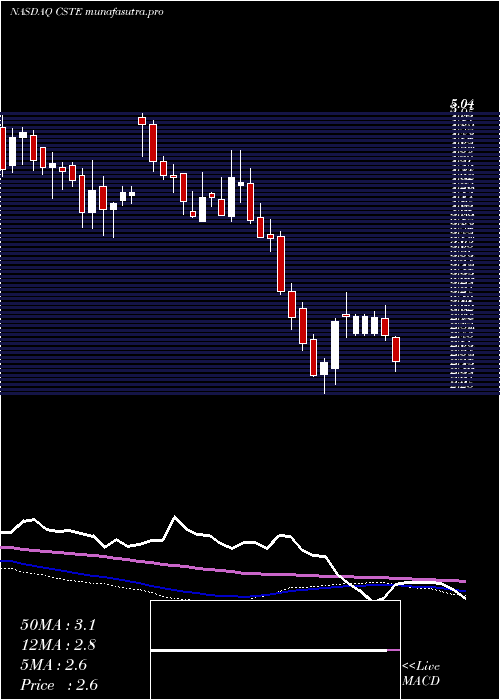Image resolution: width=500 pixels, height=700 pixels.
Task: Select the 12MA : 2.8 reading
Action: [x=58, y=645]
